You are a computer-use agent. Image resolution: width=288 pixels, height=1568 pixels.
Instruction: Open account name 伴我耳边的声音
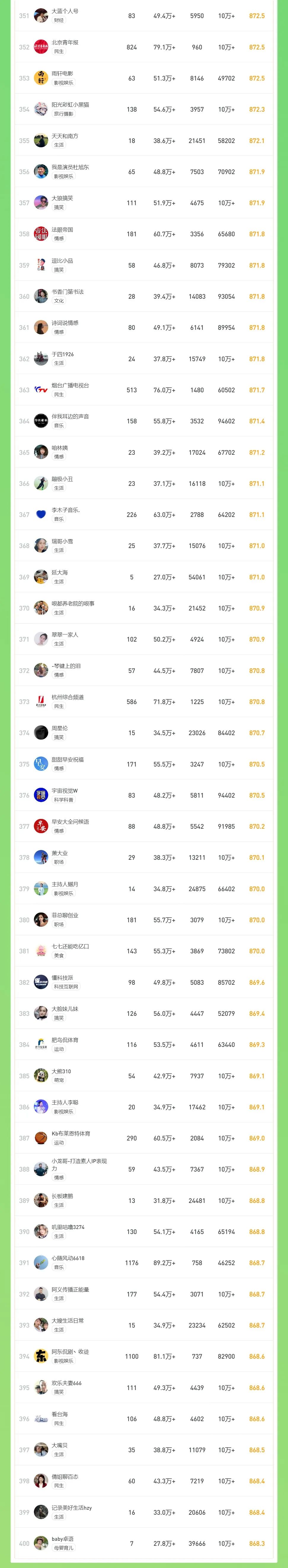coord(70,416)
